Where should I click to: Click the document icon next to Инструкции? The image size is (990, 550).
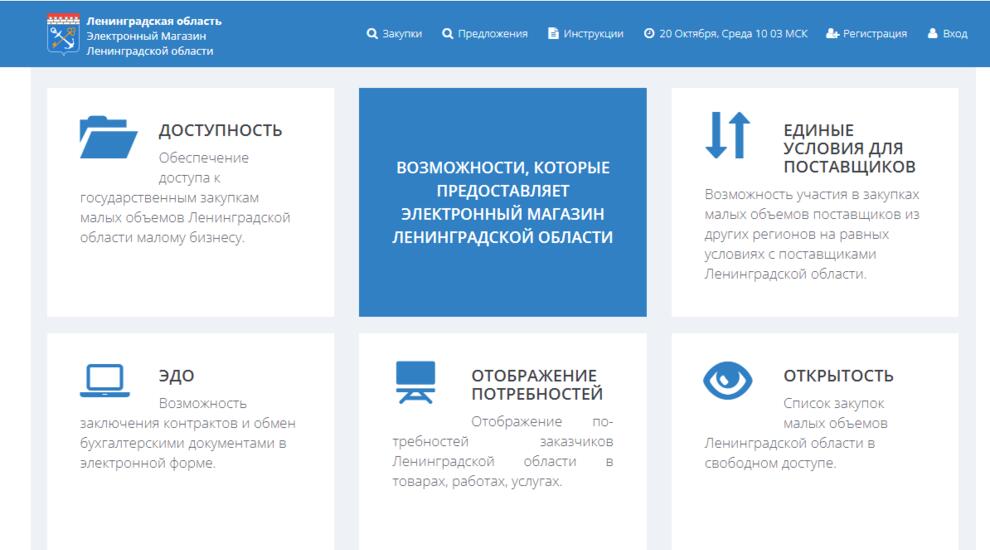(x=553, y=33)
